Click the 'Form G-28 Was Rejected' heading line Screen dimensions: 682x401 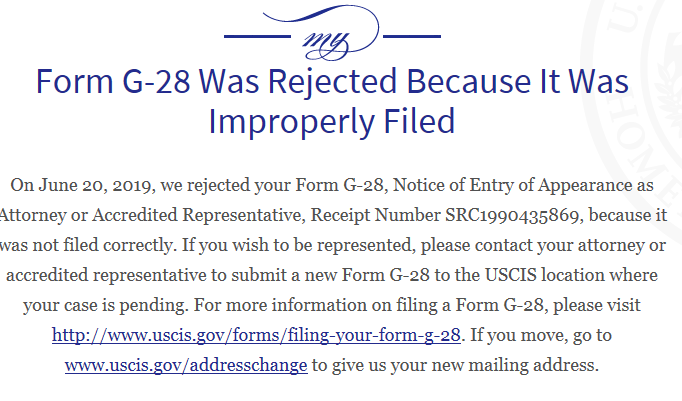(332, 81)
